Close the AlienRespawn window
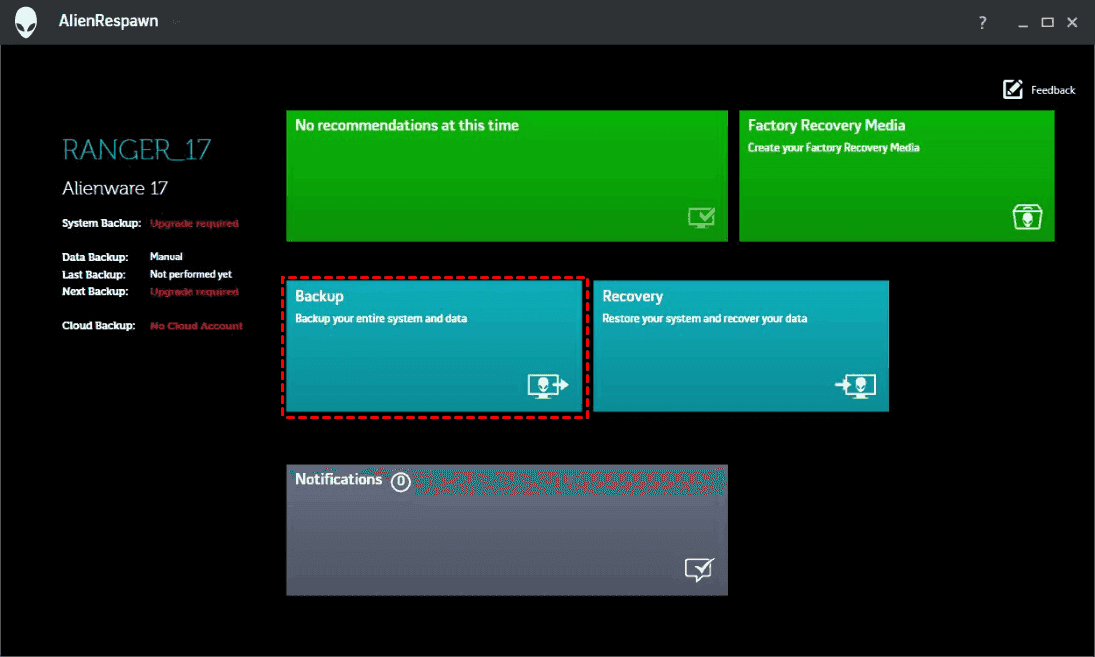Image resolution: width=1095 pixels, height=657 pixels. pyautogui.click(x=1073, y=22)
